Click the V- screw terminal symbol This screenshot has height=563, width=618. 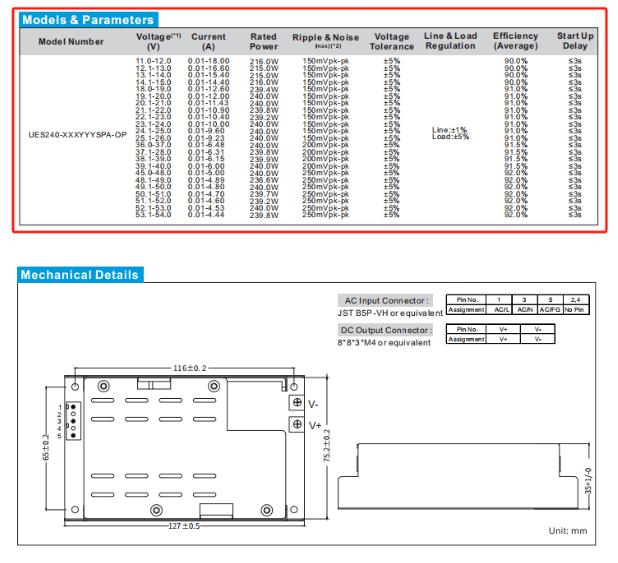click(296, 402)
